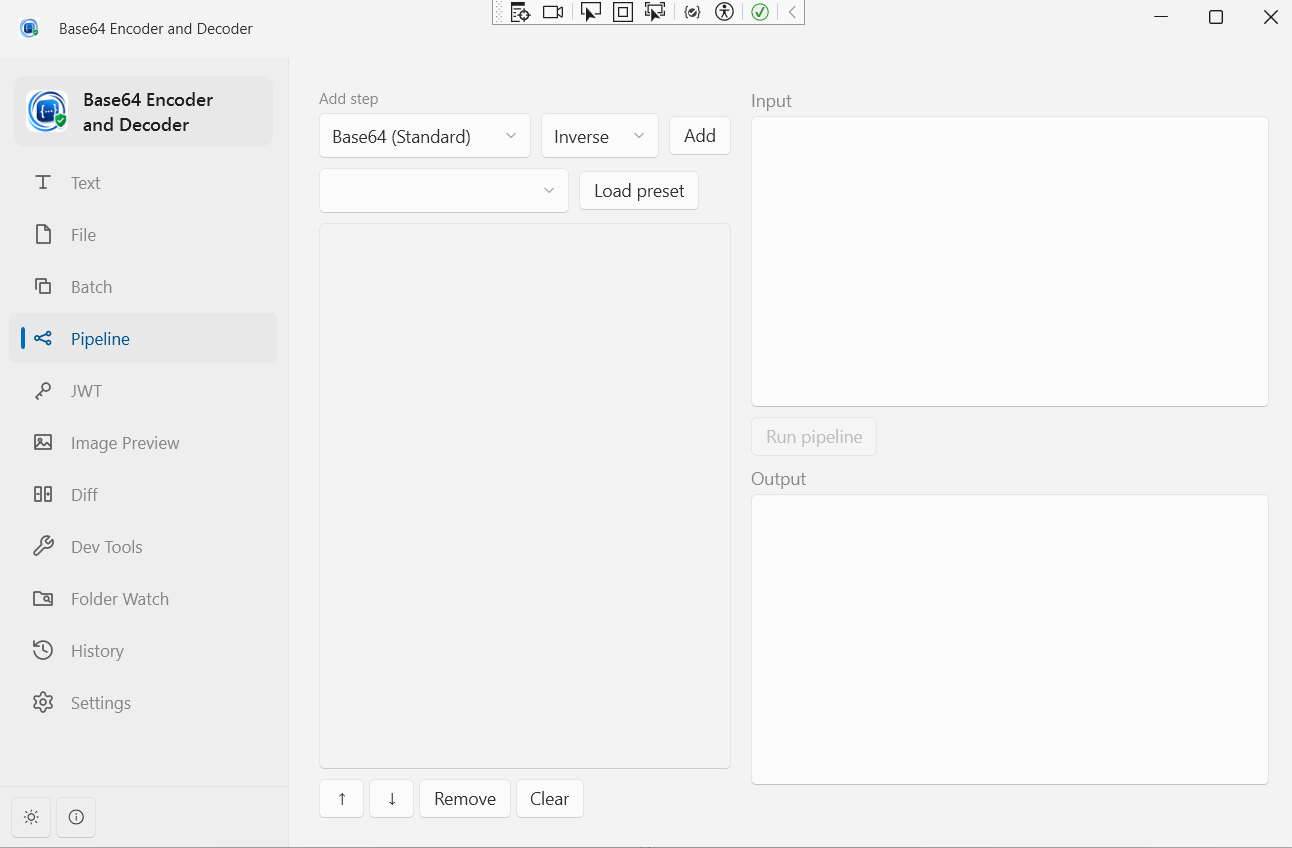Open the Inverse direction dropdown

coord(600,136)
